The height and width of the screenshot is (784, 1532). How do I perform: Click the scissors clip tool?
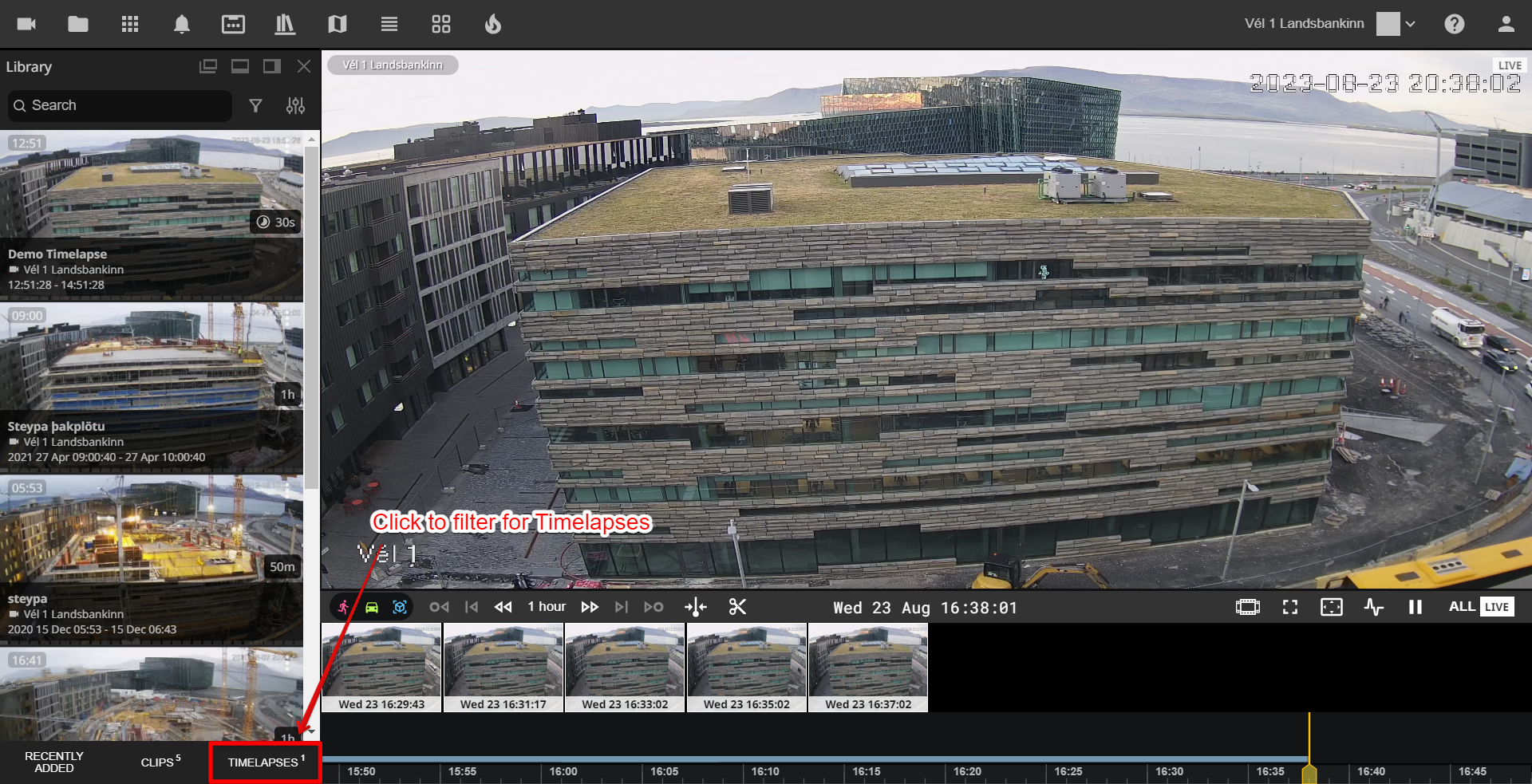click(737, 607)
